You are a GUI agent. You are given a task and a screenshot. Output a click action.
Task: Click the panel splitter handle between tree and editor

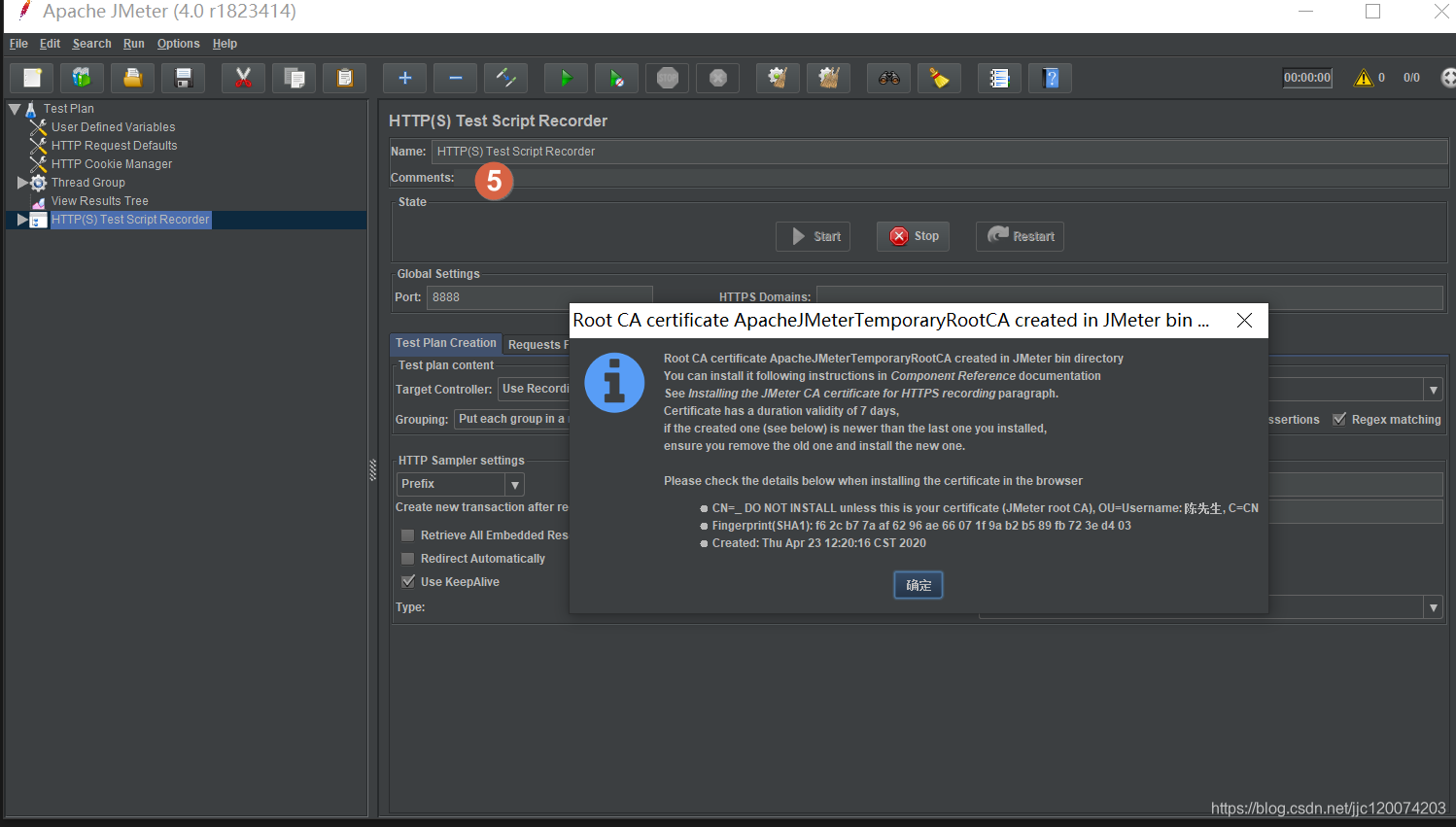click(372, 470)
